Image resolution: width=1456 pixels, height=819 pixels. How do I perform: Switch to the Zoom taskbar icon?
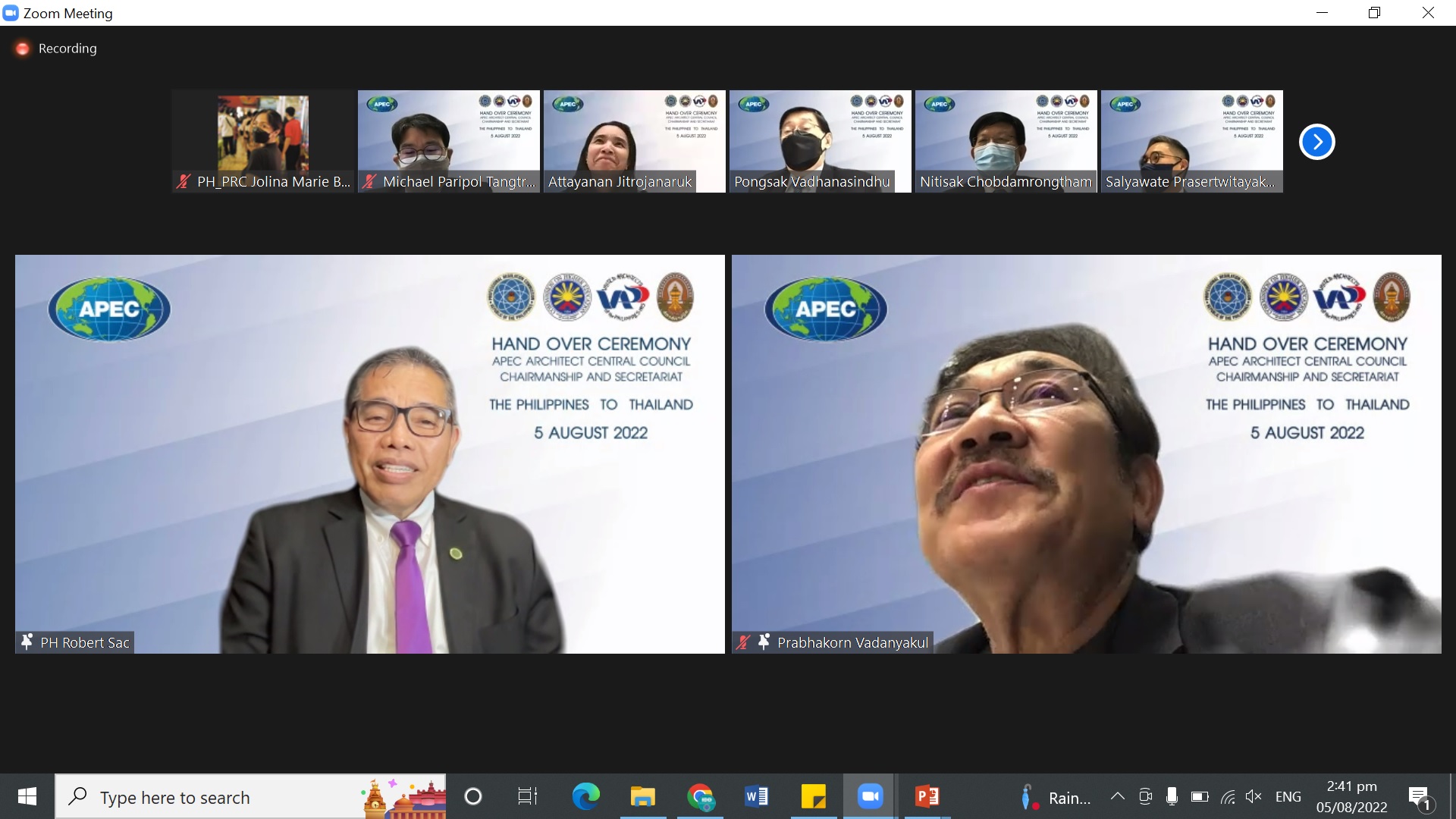(870, 796)
